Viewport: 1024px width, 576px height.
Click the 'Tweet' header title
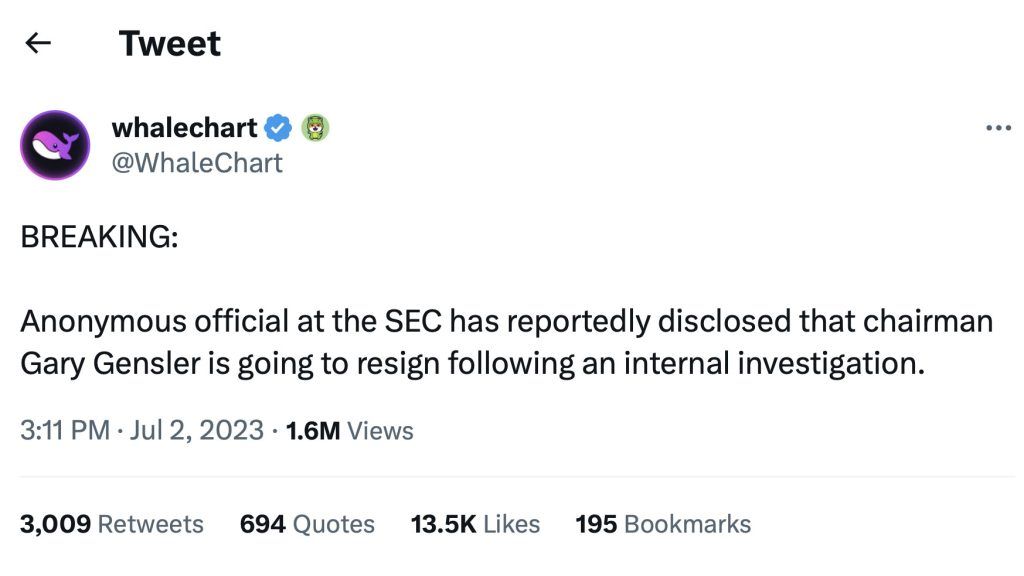tap(169, 43)
